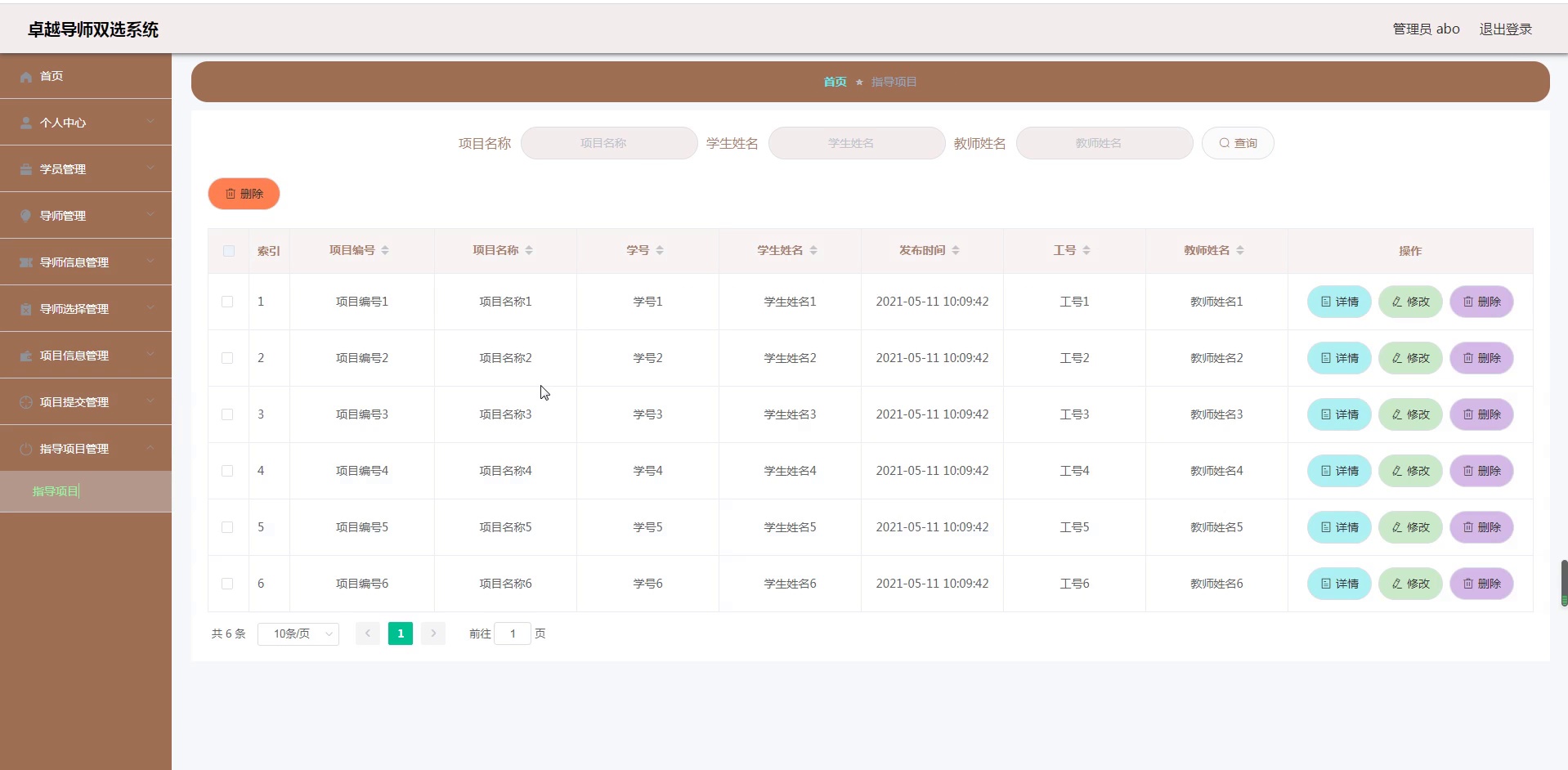Expand the 项目提交管理 menu chevron
The height and width of the screenshot is (770, 1568).
click(150, 401)
